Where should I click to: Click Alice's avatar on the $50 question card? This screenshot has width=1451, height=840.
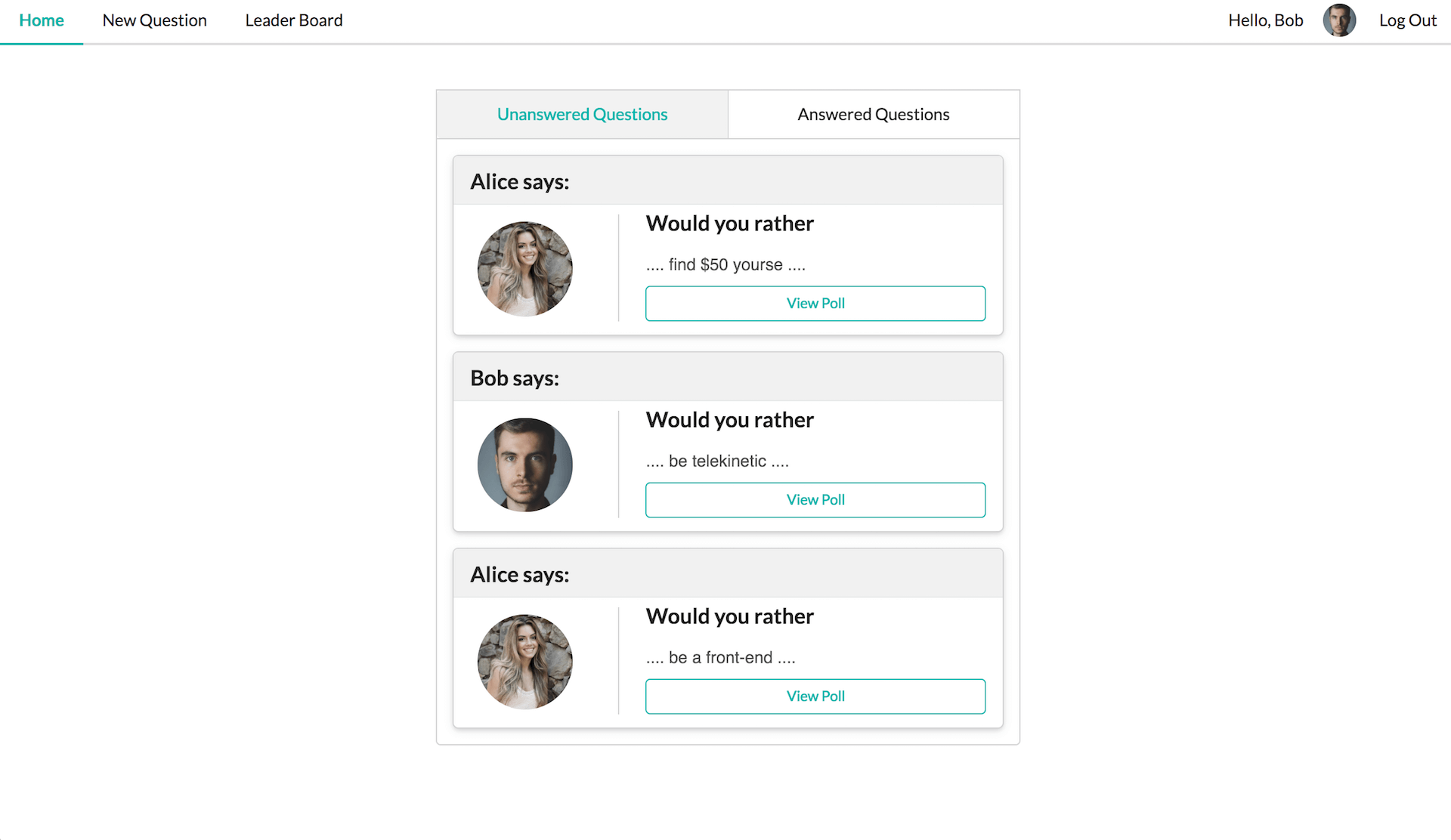pos(525,268)
